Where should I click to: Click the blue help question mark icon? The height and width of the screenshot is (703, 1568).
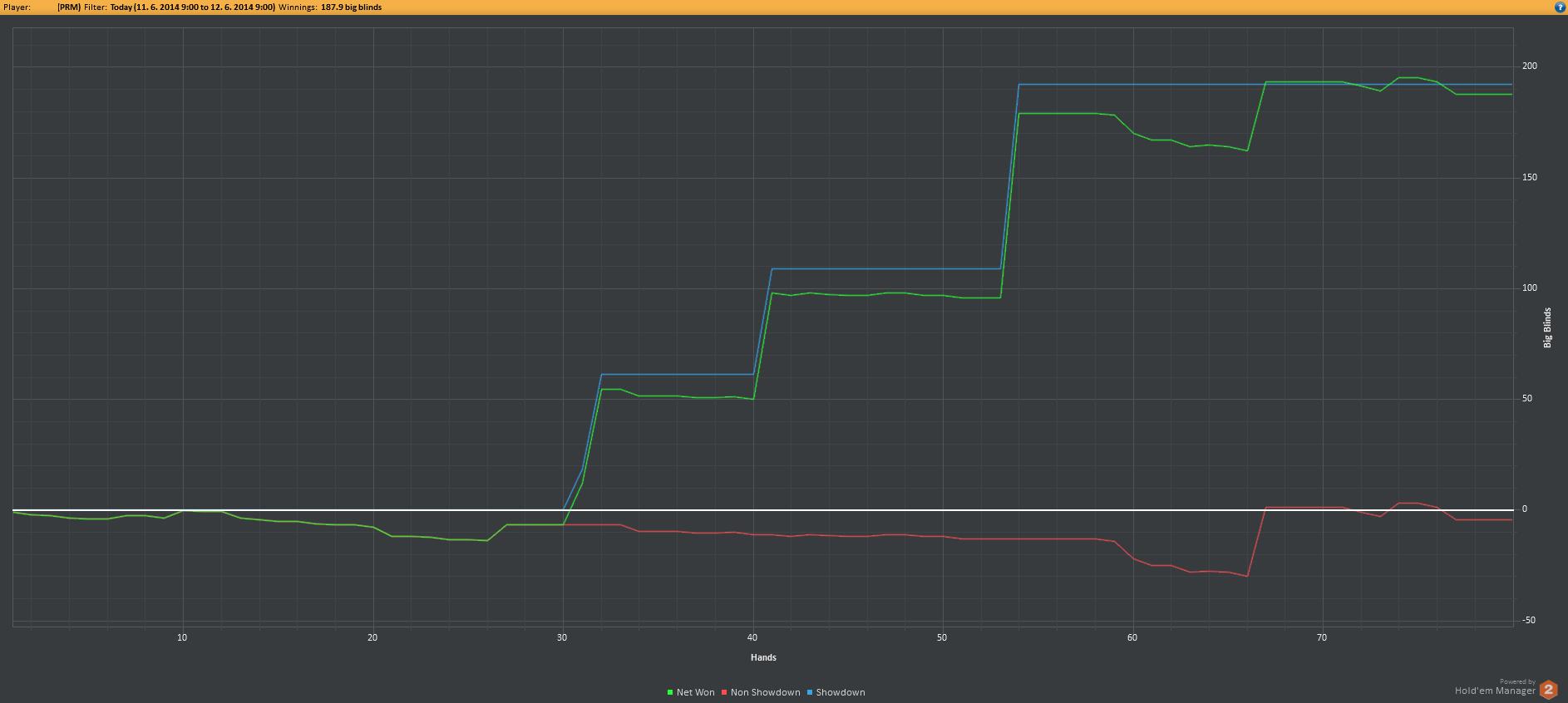coord(1560,7)
